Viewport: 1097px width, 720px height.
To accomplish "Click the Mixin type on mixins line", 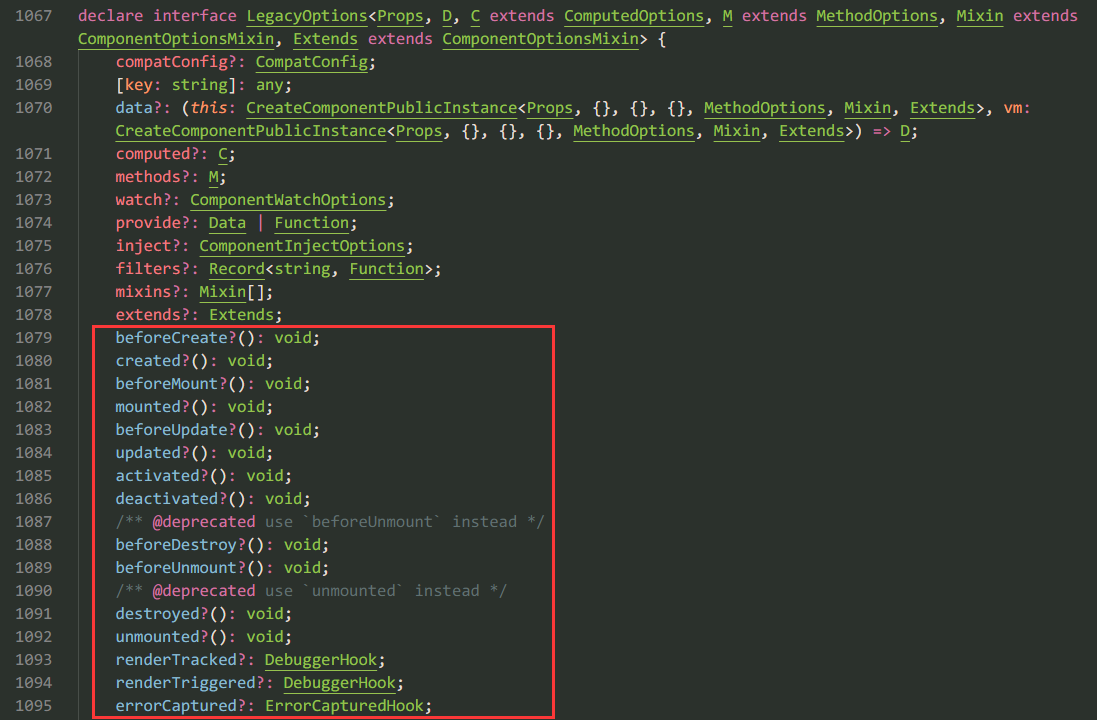I will tap(222, 292).
